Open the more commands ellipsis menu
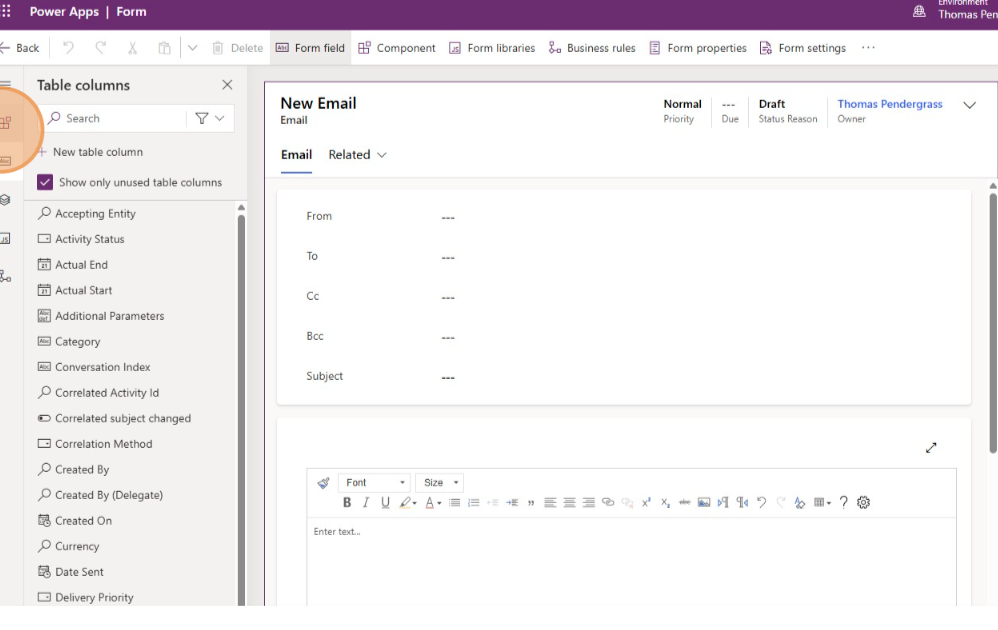998x630 pixels. click(868, 48)
